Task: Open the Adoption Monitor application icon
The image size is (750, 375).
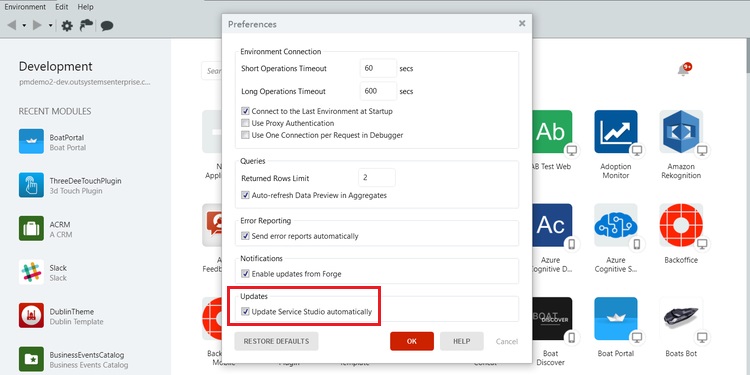Action: tap(616, 132)
